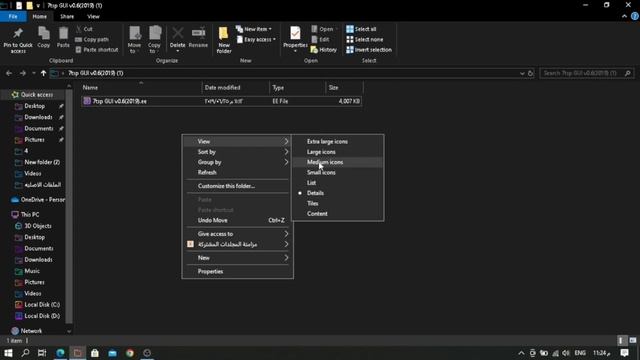Expand Give access to submenu
The width and height of the screenshot is (640, 360).
click(238, 234)
